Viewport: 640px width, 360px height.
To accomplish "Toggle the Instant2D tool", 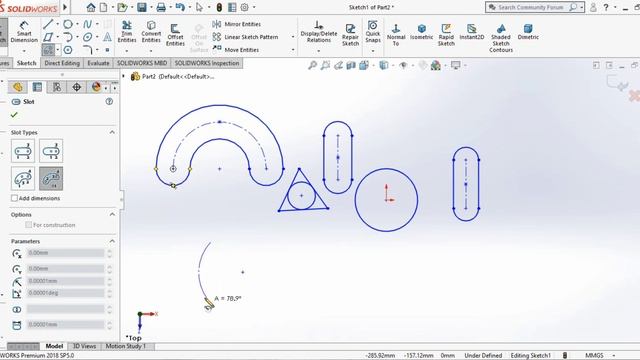I will [472, 31].
